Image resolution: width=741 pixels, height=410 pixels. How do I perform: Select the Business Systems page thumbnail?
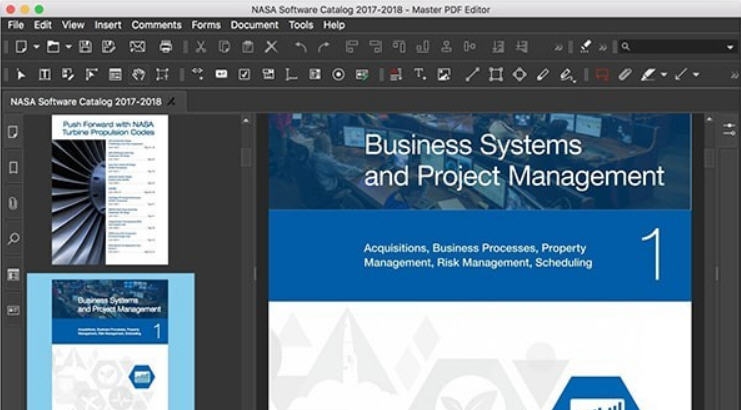pyautogui.click(x=110, y=342)
